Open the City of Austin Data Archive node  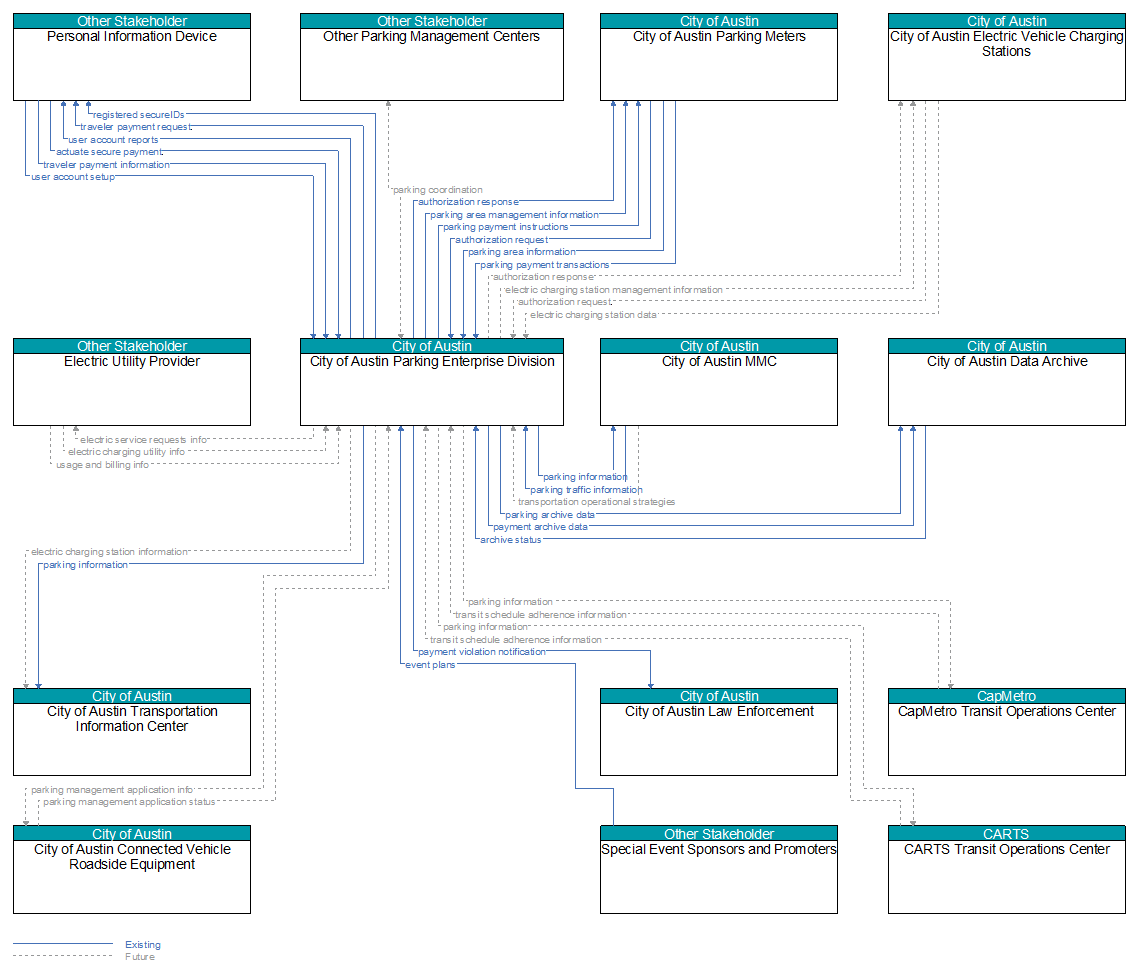tap(1007, 382)
